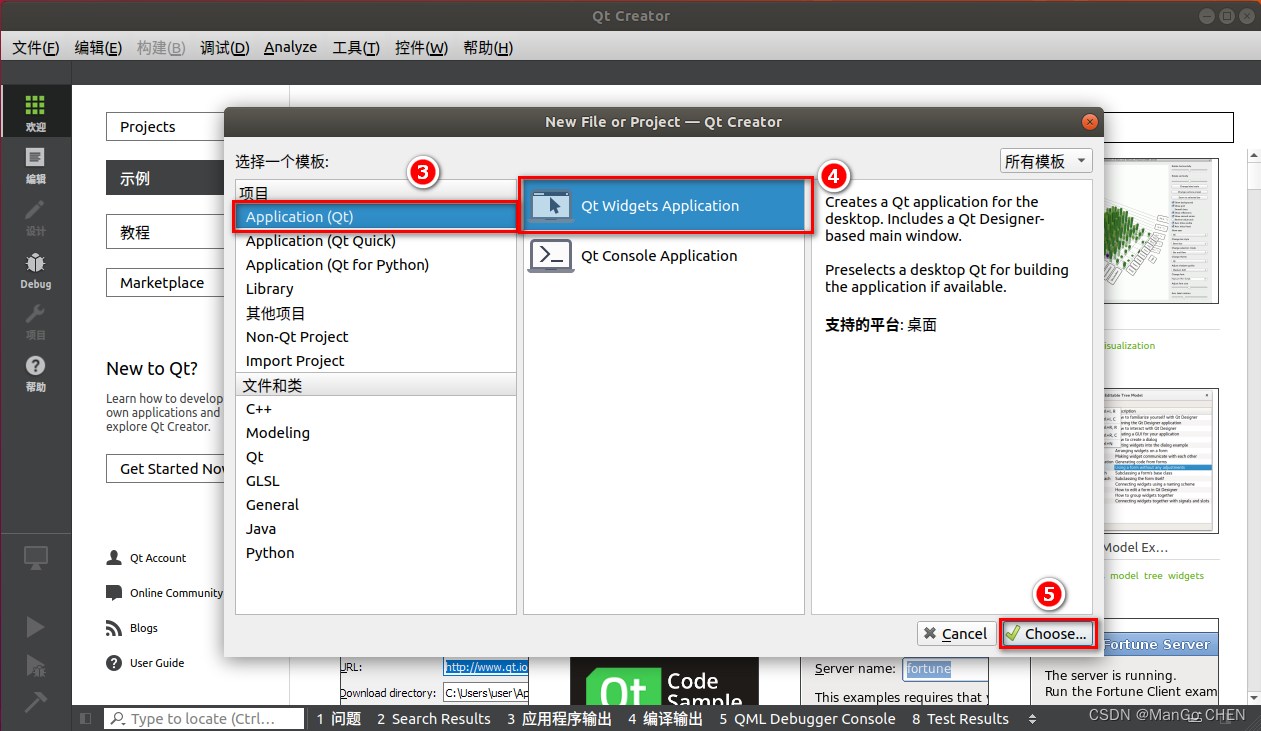Open the 调试(D) menu
This screenshot has width=1261, height=731.
tap(224, 47)
